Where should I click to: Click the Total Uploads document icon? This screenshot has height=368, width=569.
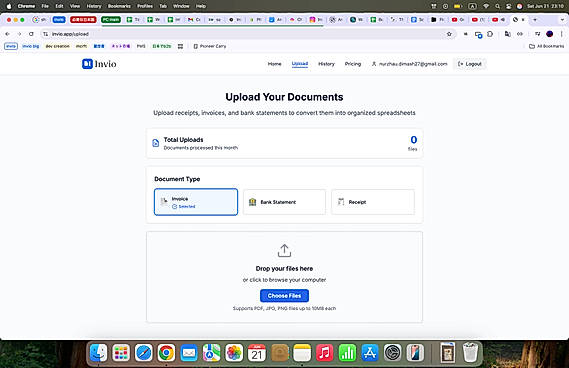[156, 143]
